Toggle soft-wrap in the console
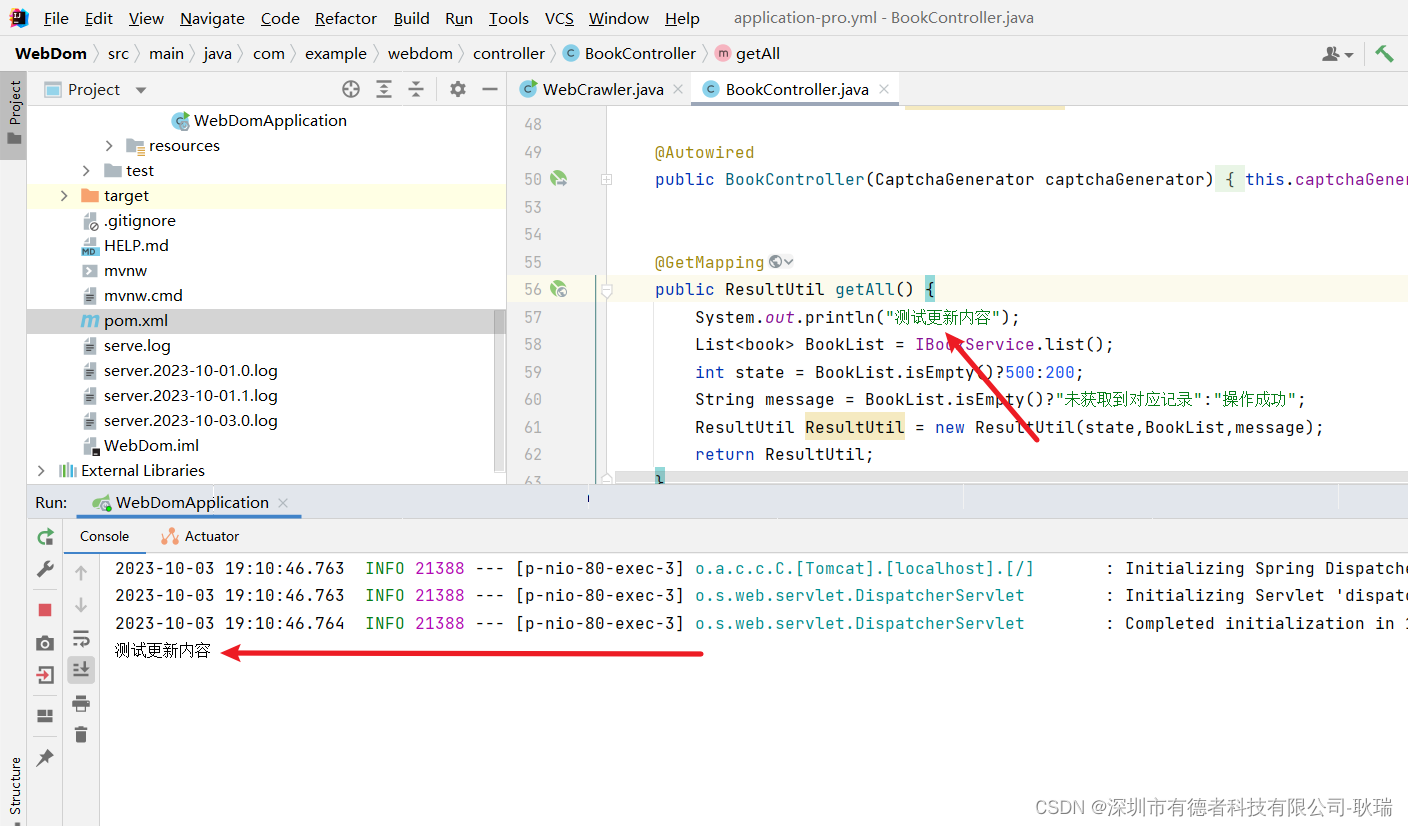1408x826 pixels. click(x=81, y=638)
